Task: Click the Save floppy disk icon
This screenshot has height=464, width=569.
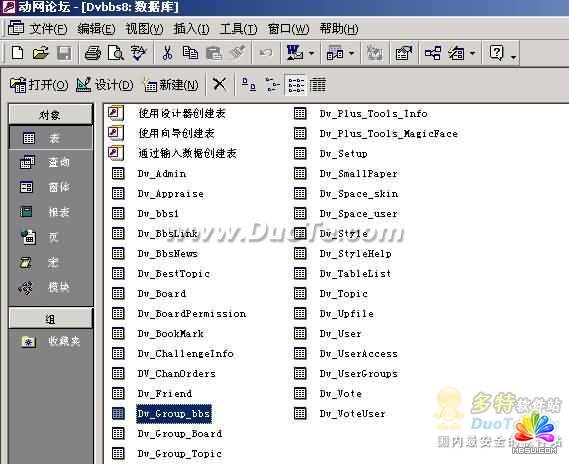Action: pyautogui.click(x=64, y=53)
